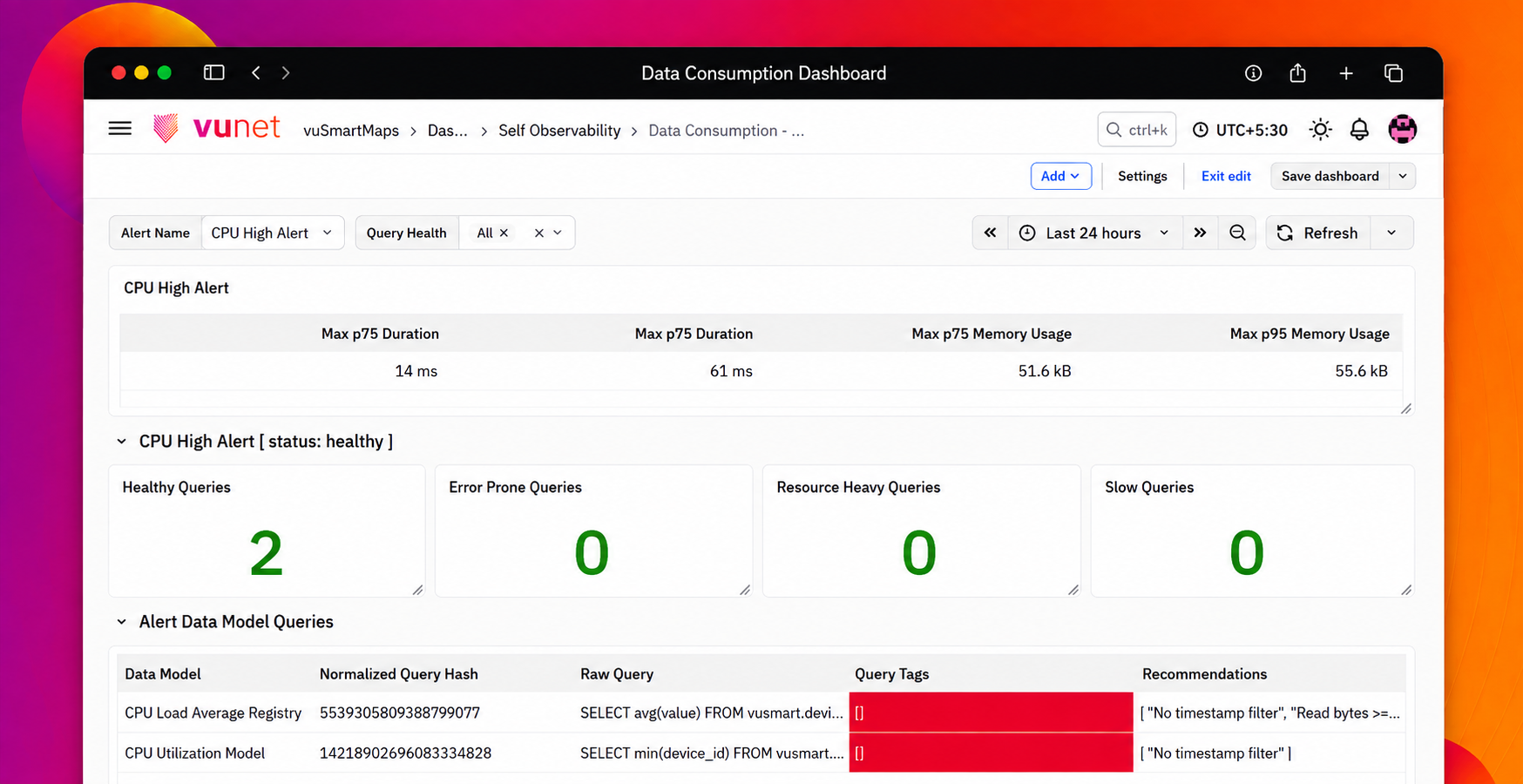Screen dimensions: 1523x784
Task: Open the hamburger navigation menu
Action: tap(120, 129)
